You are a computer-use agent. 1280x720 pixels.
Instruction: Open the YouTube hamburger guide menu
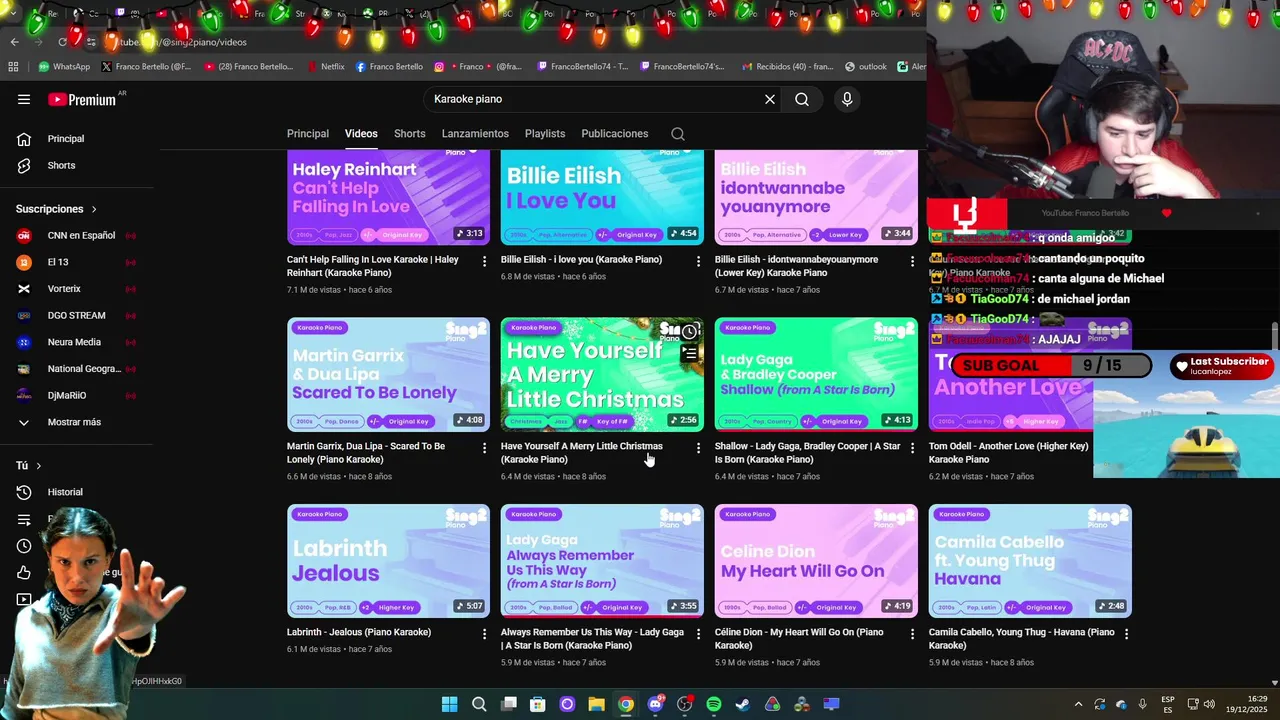click(x=24, y=99)
